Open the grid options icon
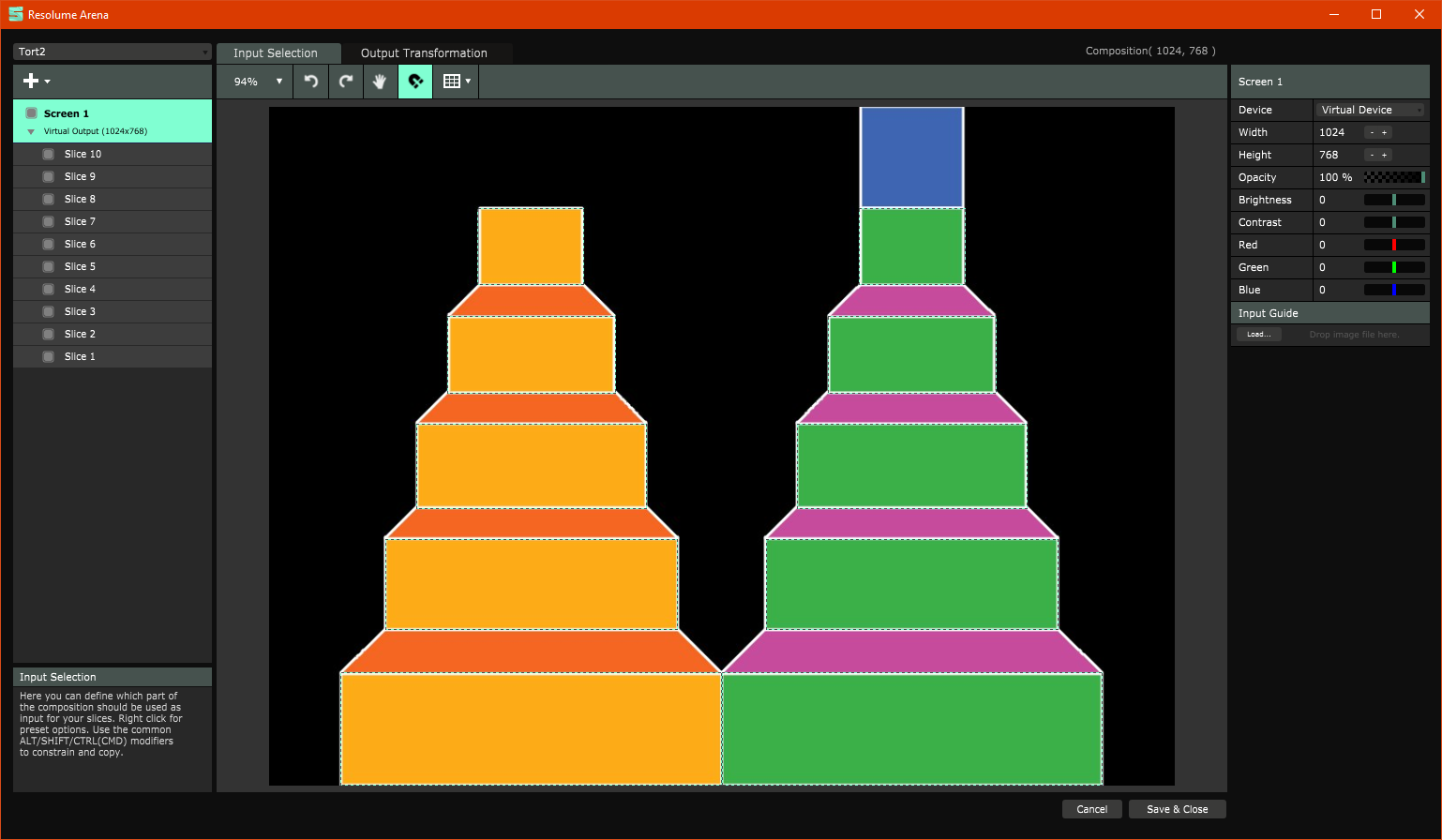This screenshot has height=840, width=1442. pyautogui.click(x=456, y=82)
